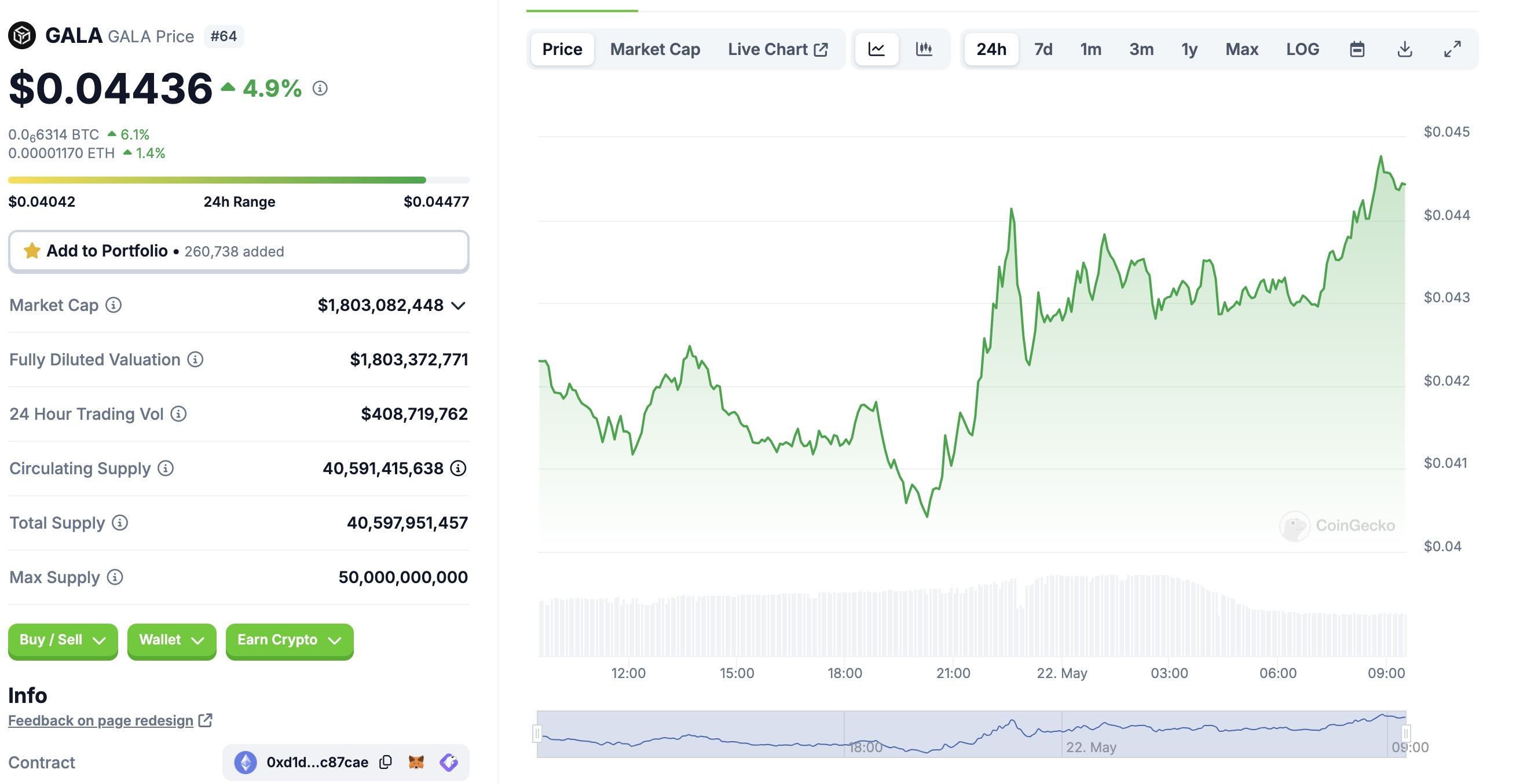The width and height of the screenshot is (1516, 784).
Task: Show Fully Diluted Valuation info icon
Action: click(x=195, y=360)
